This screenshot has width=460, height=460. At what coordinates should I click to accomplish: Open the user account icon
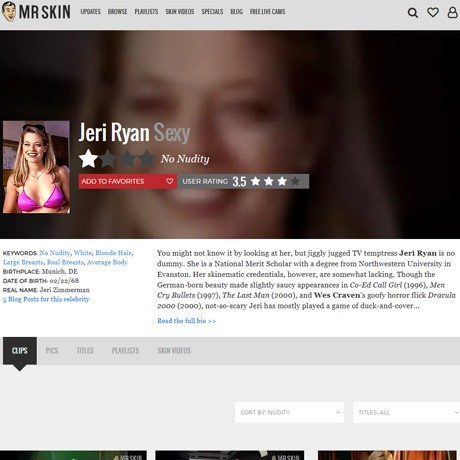coord(452,12)
